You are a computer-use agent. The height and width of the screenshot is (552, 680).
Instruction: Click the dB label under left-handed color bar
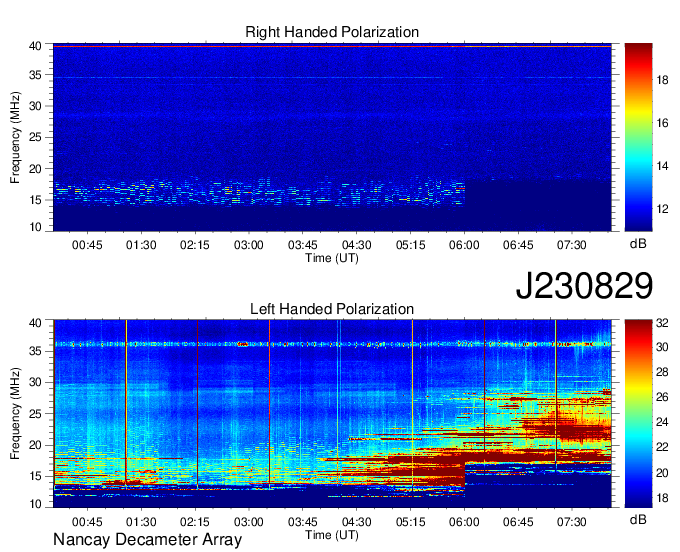638,520
